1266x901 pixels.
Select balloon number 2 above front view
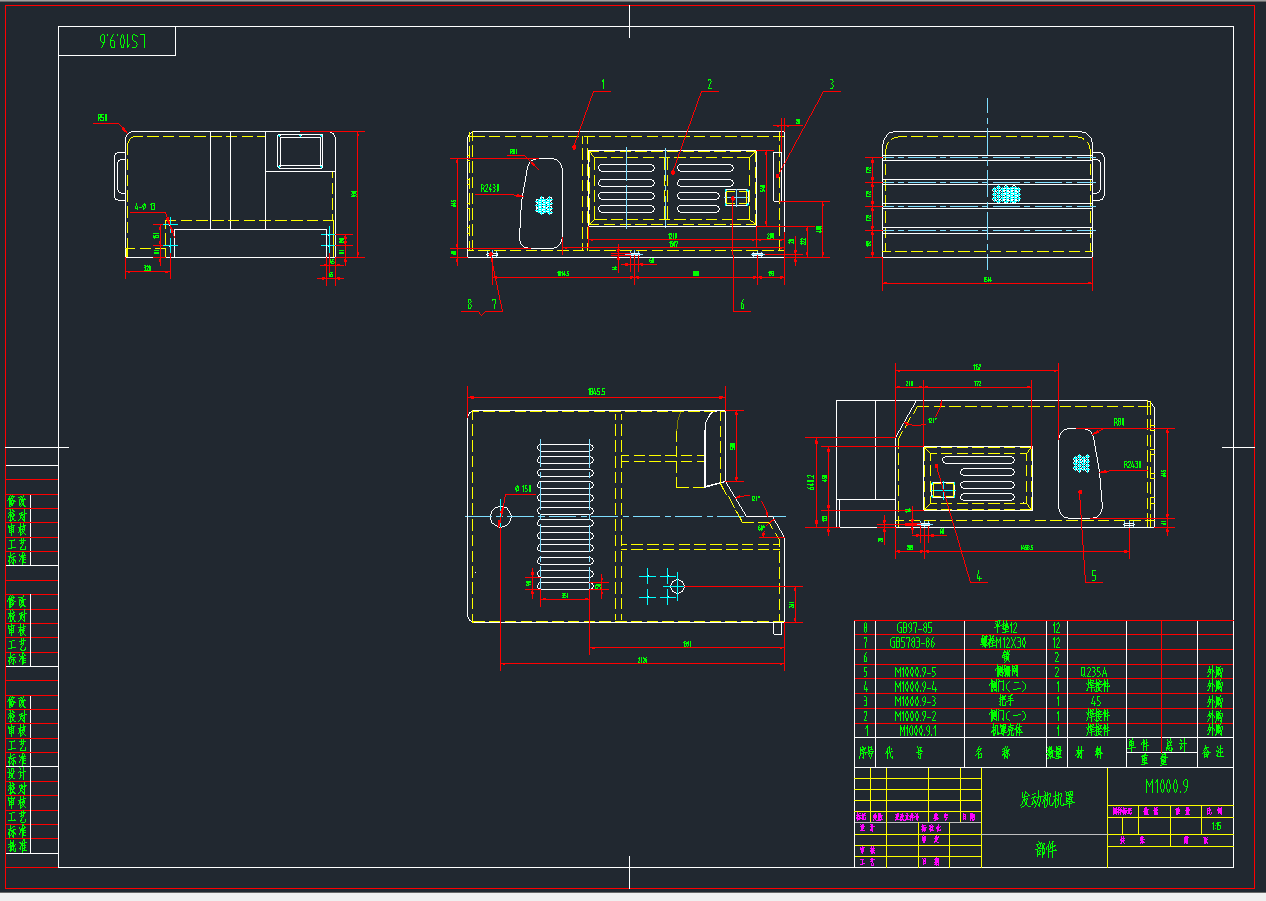click(709, 84)
